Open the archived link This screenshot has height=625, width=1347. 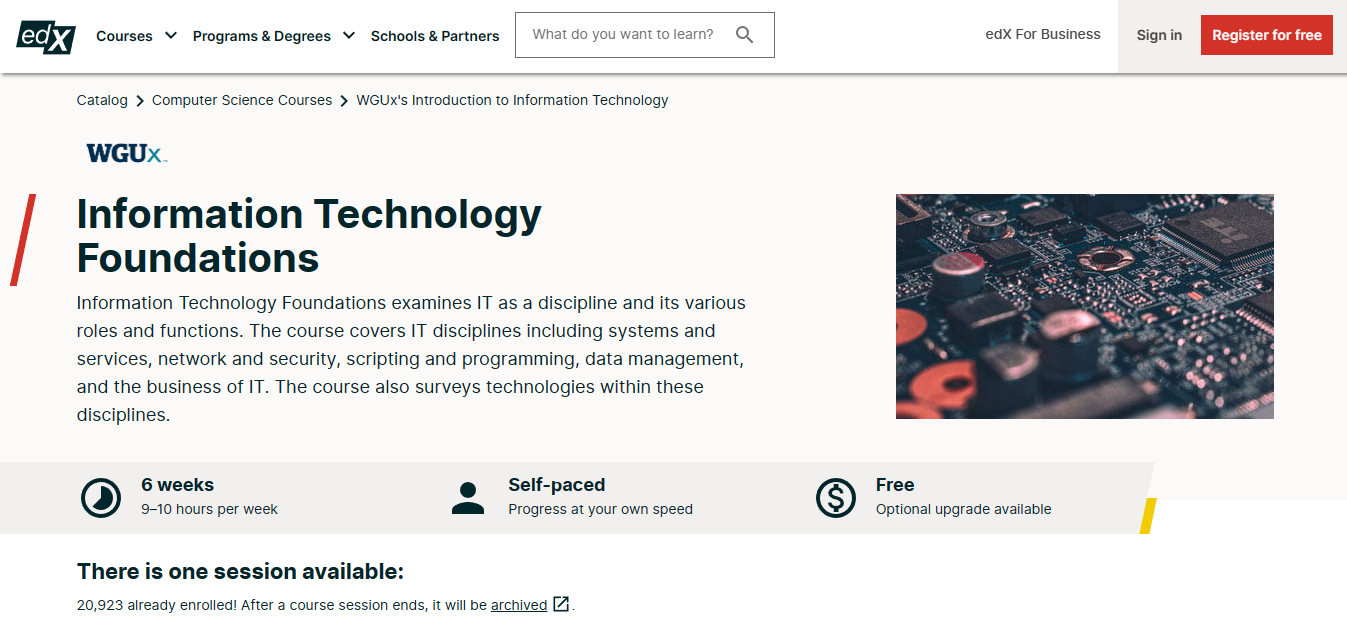518,605
